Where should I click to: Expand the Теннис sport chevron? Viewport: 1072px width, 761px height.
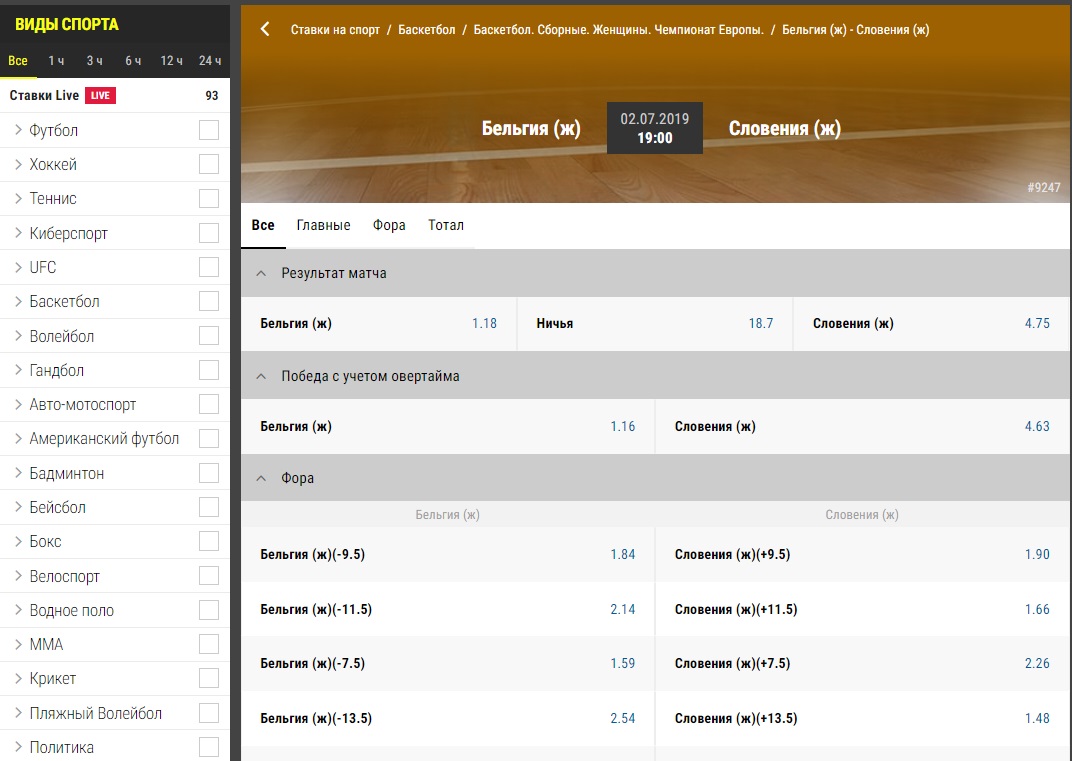pos(18,198)
